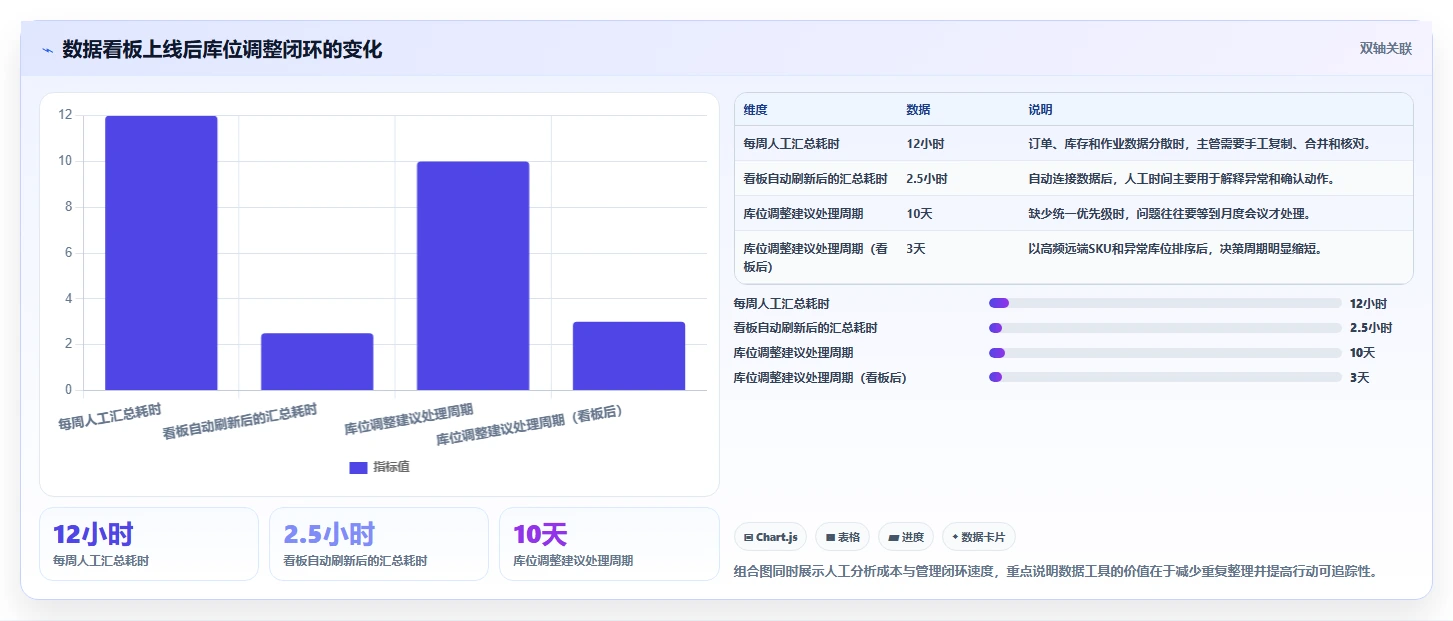
Task: Click the 12小时 data card
Action: point(149,544)
